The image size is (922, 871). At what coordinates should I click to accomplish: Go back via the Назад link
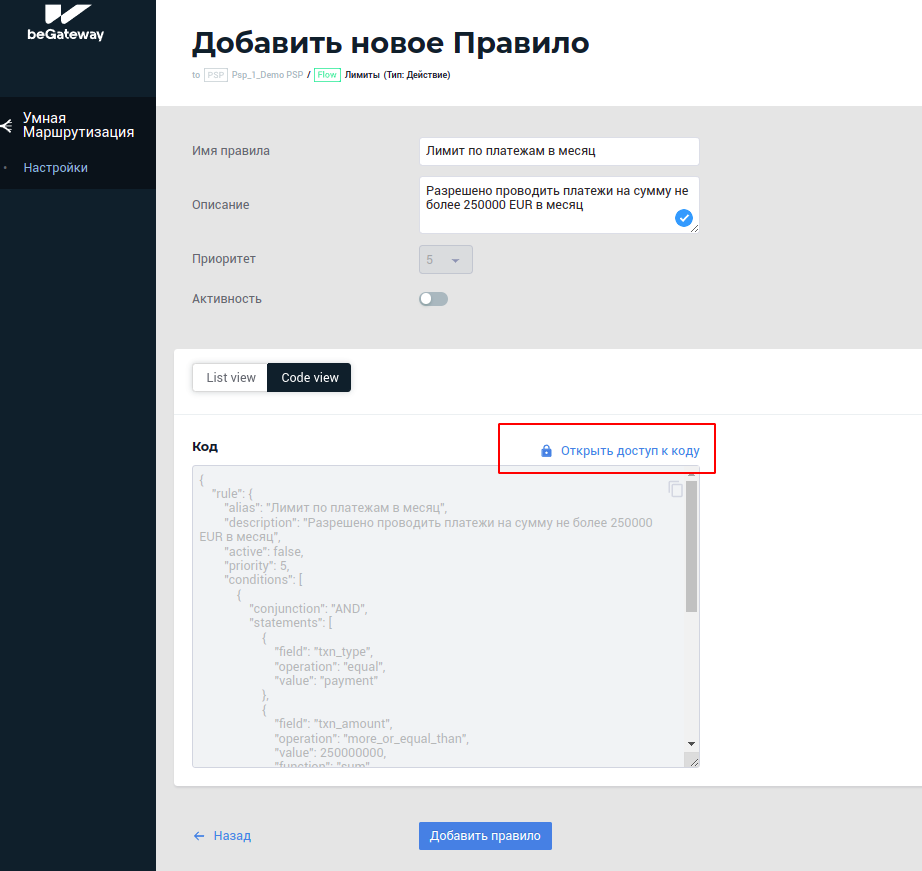[232, 836]
